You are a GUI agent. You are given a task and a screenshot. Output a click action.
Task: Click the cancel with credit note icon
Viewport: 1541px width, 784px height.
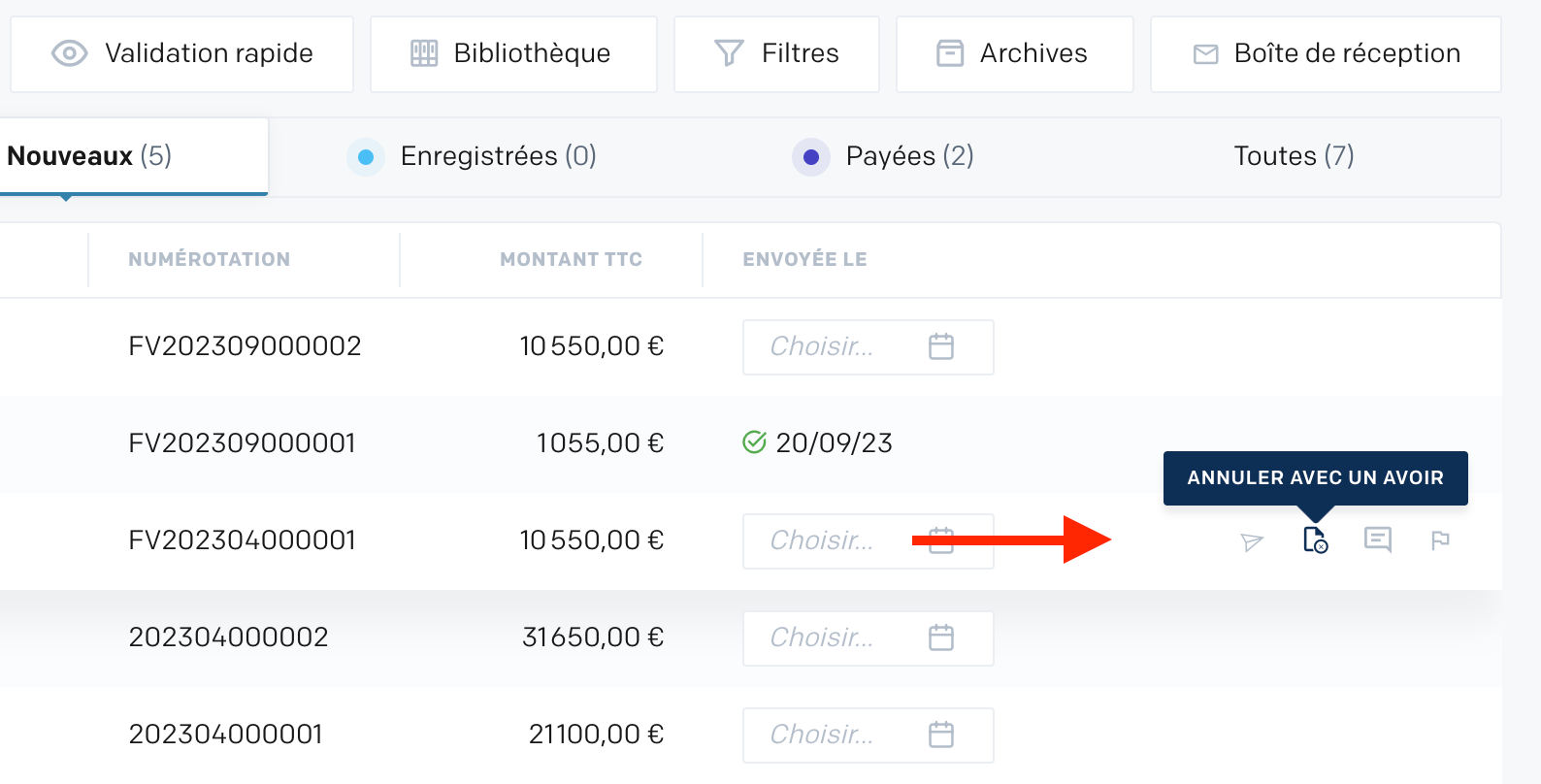1315,540
